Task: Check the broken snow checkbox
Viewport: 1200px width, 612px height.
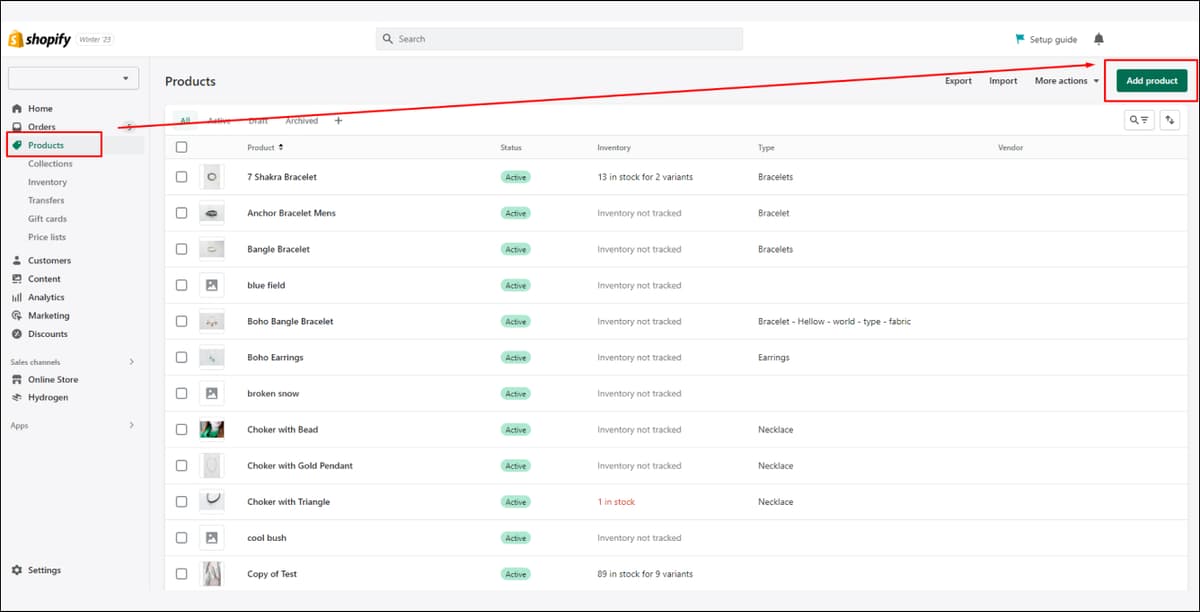Action: point(181,393)
